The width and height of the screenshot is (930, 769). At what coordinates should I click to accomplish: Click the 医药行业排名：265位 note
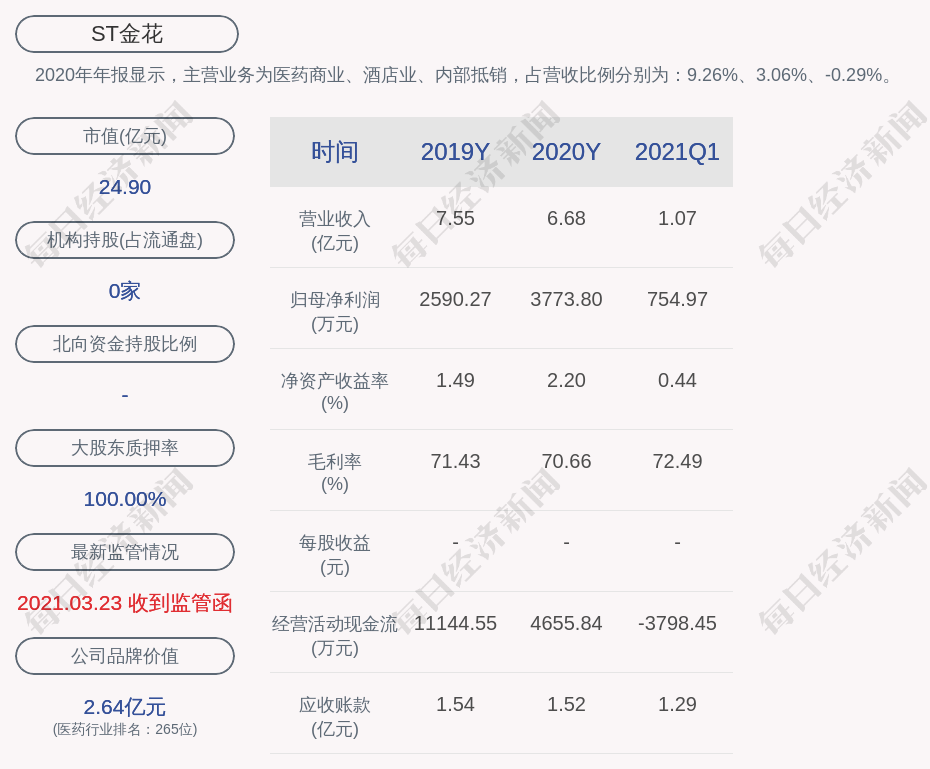125,729
